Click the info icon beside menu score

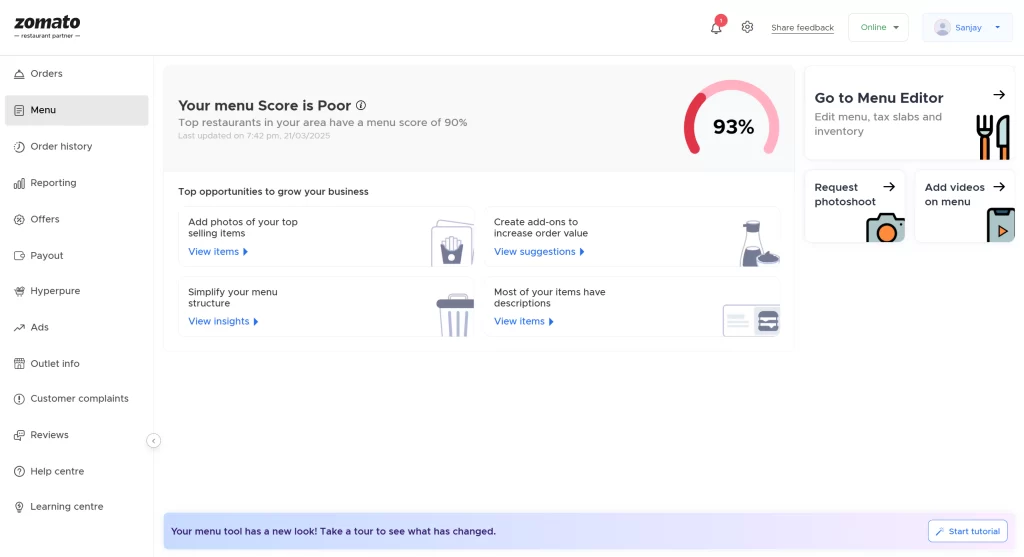coord(361,105)
